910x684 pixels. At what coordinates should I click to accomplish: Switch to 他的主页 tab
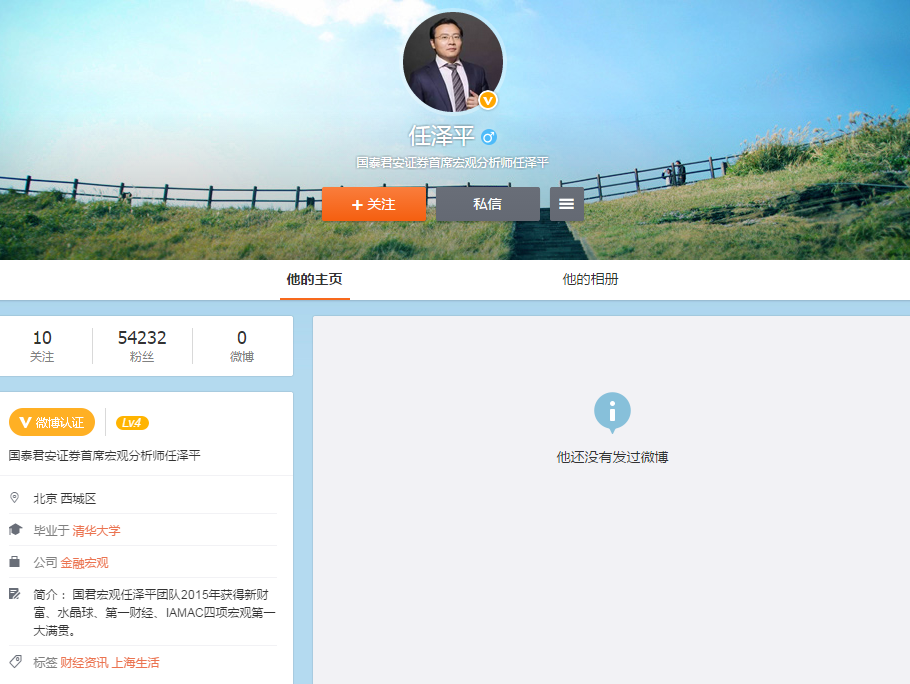pyautogui.click(x=315, y=280)
